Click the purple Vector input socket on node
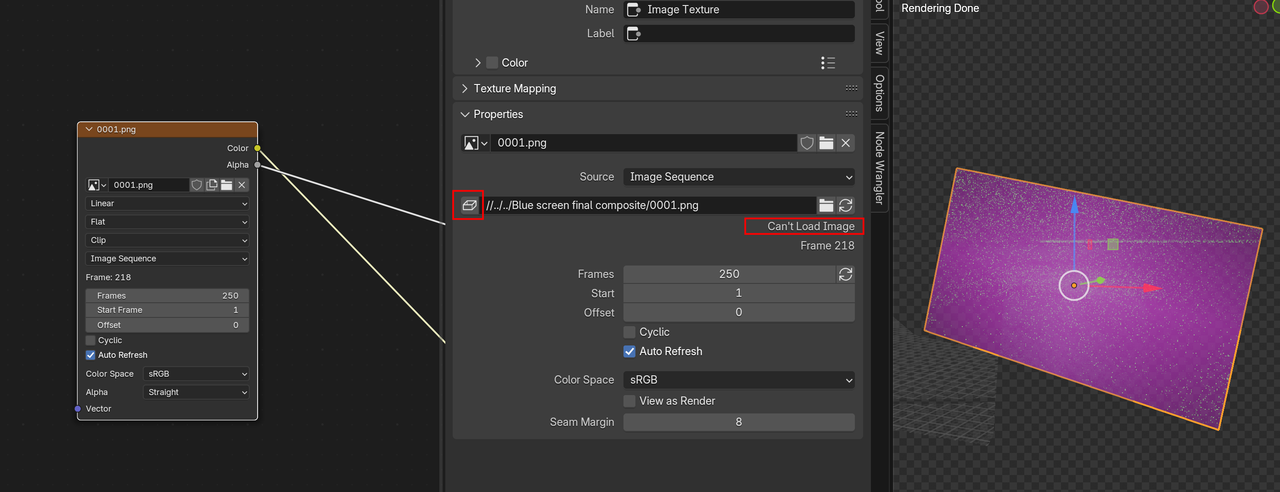The image size is (1280, 492). (x=78, y=409)
